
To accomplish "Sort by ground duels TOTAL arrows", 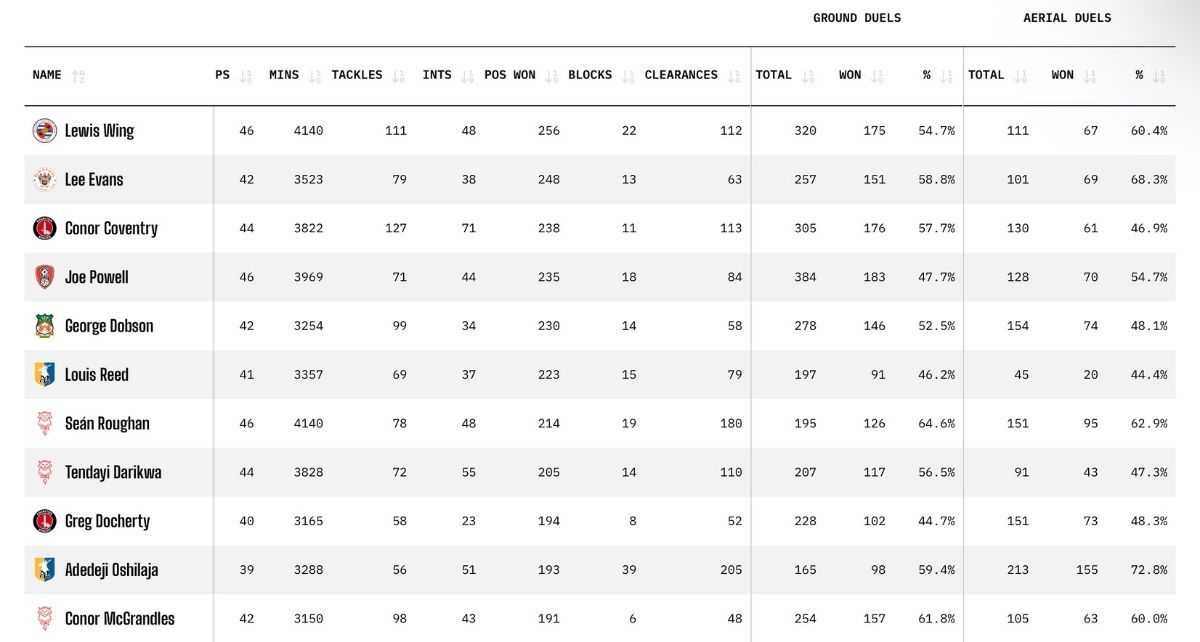I will pyautogui.click(x=808, y=76).
